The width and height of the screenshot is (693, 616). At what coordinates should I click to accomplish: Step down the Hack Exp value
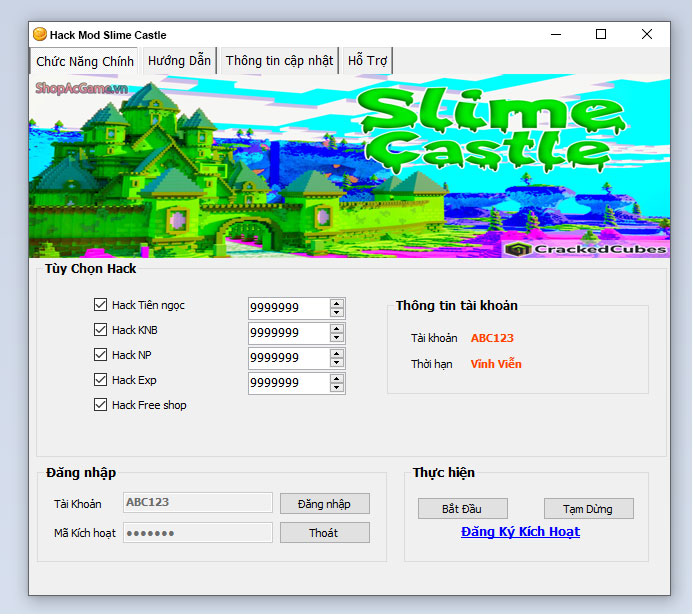coord(337,388)
